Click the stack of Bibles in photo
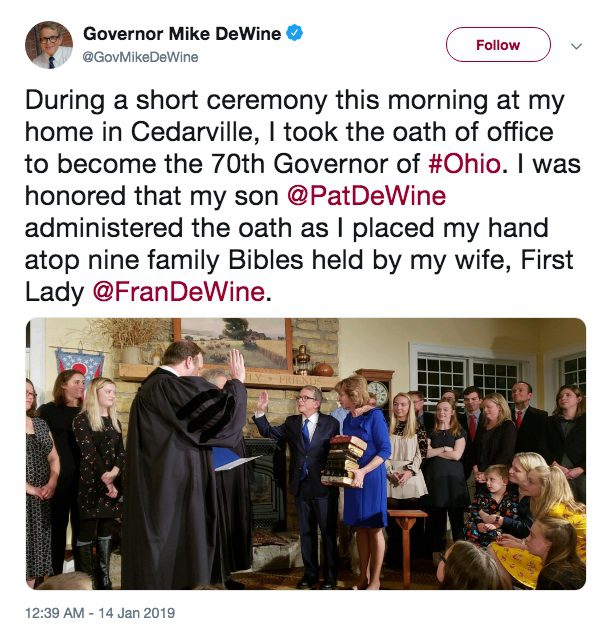Viewport: 611px width, 632px height. [x=344, y=460]
